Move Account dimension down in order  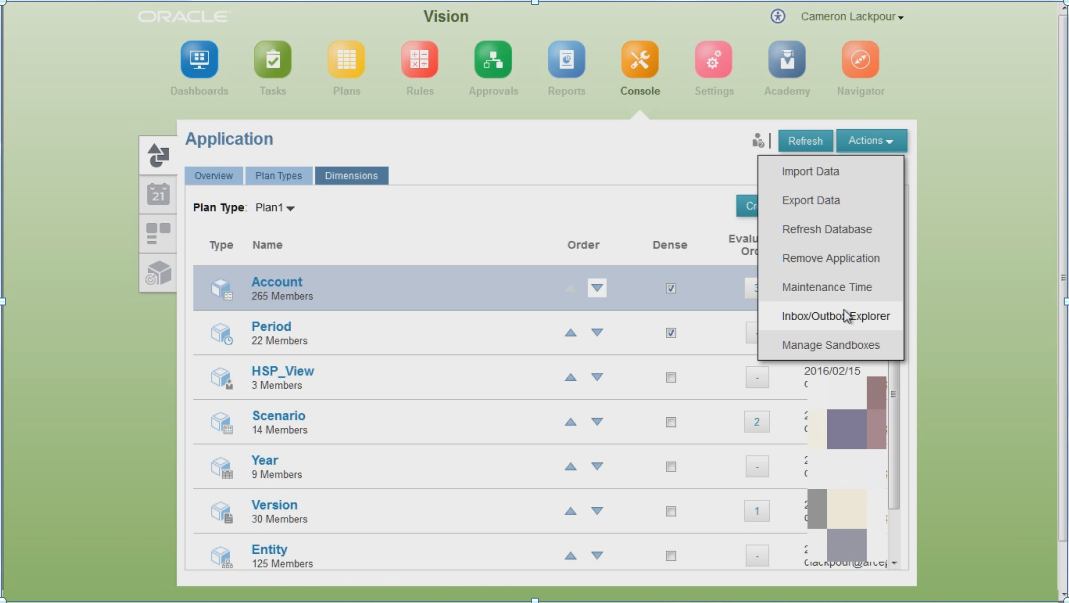[597, 288]
